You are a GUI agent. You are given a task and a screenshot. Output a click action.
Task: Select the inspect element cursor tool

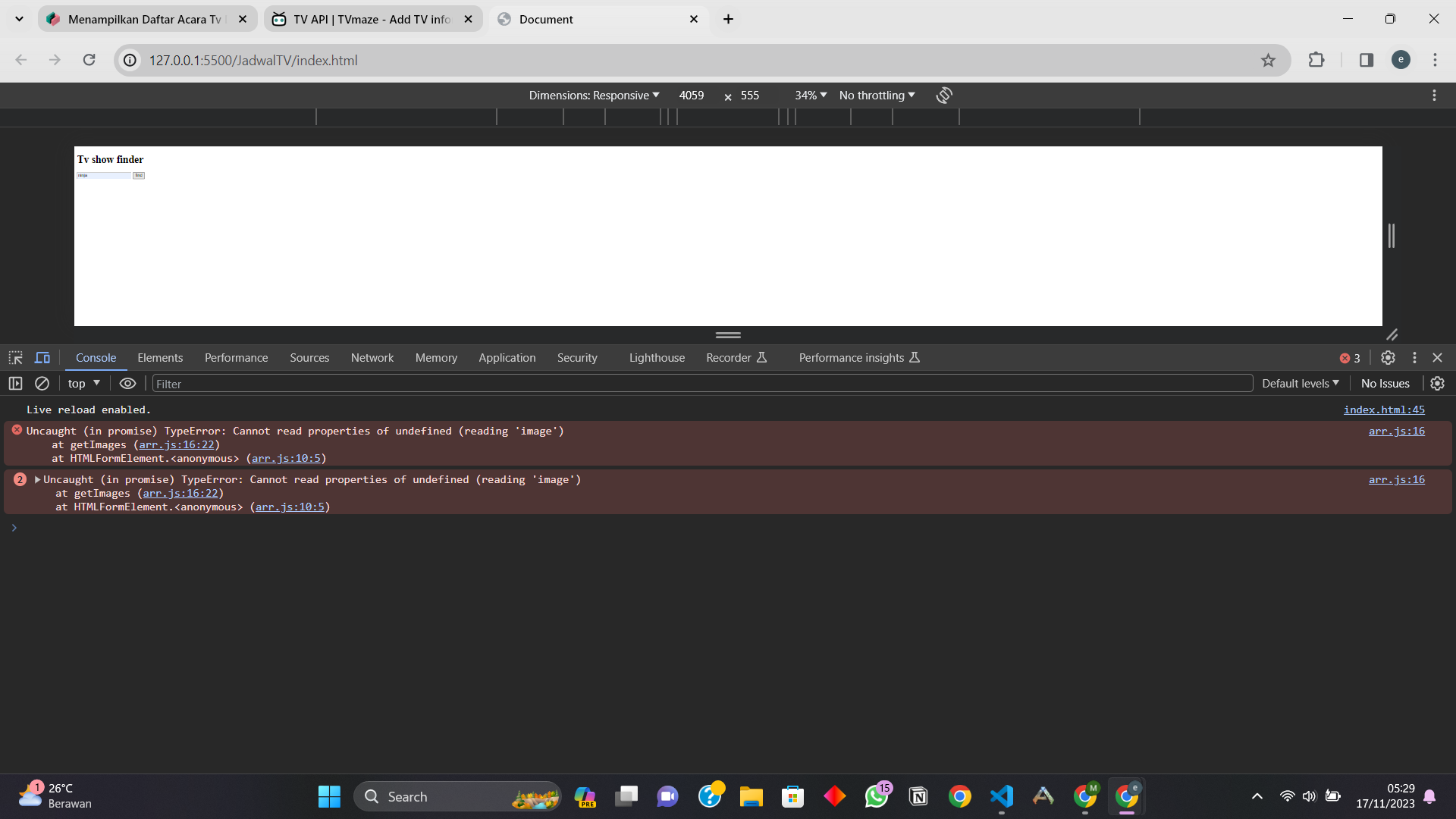[x=15, y=357]
